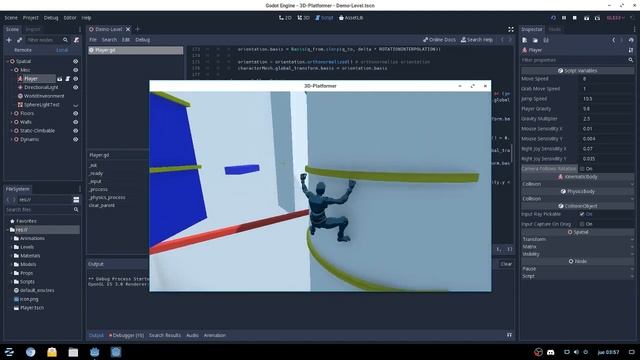The width and height of the screenshot is (640, 360).
Task: Switch to the Debugger bottom tab
Action: pos(127,335)
